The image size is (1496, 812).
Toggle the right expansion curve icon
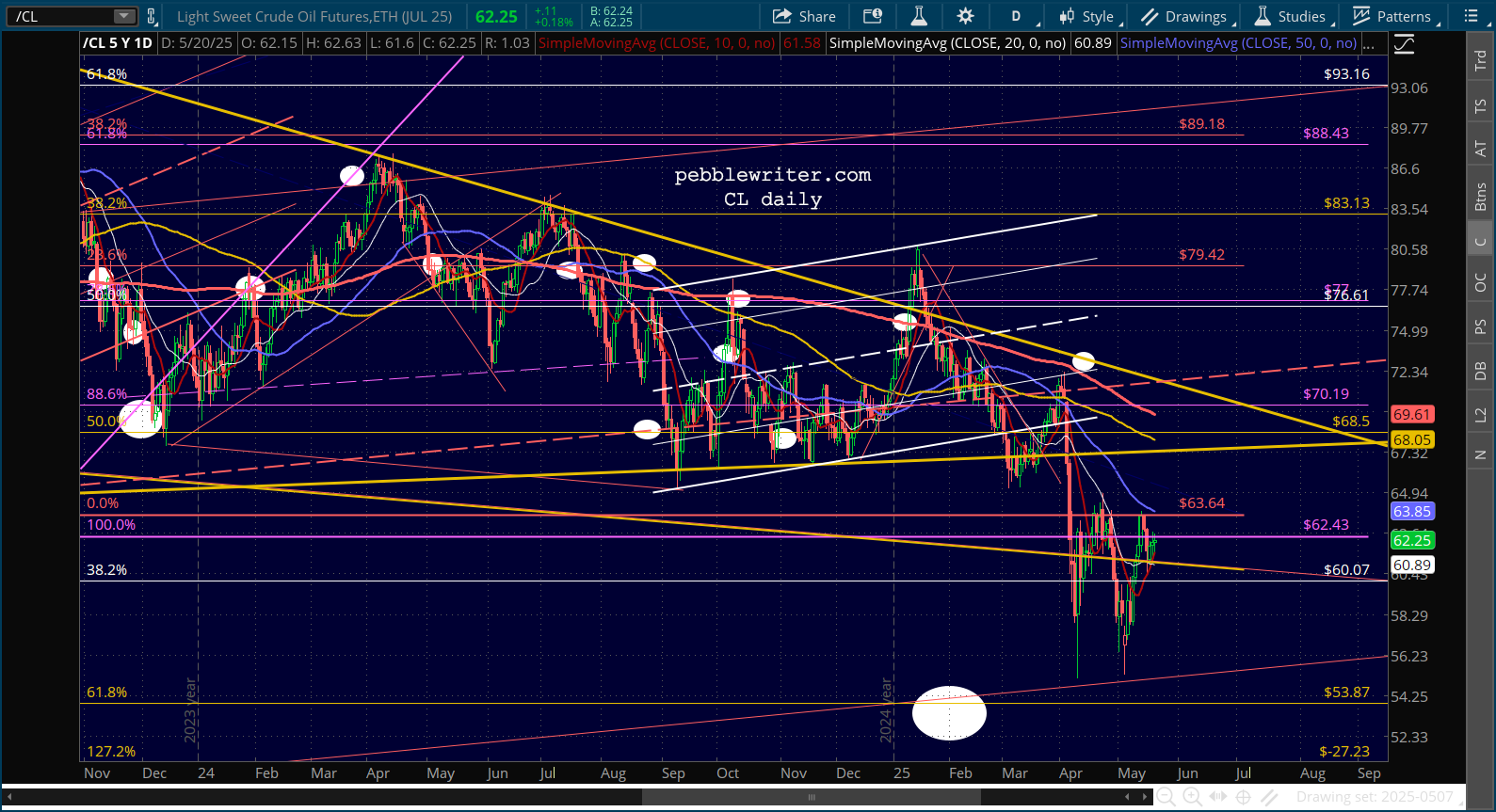pyautogui.click(x=1405, y=43)
